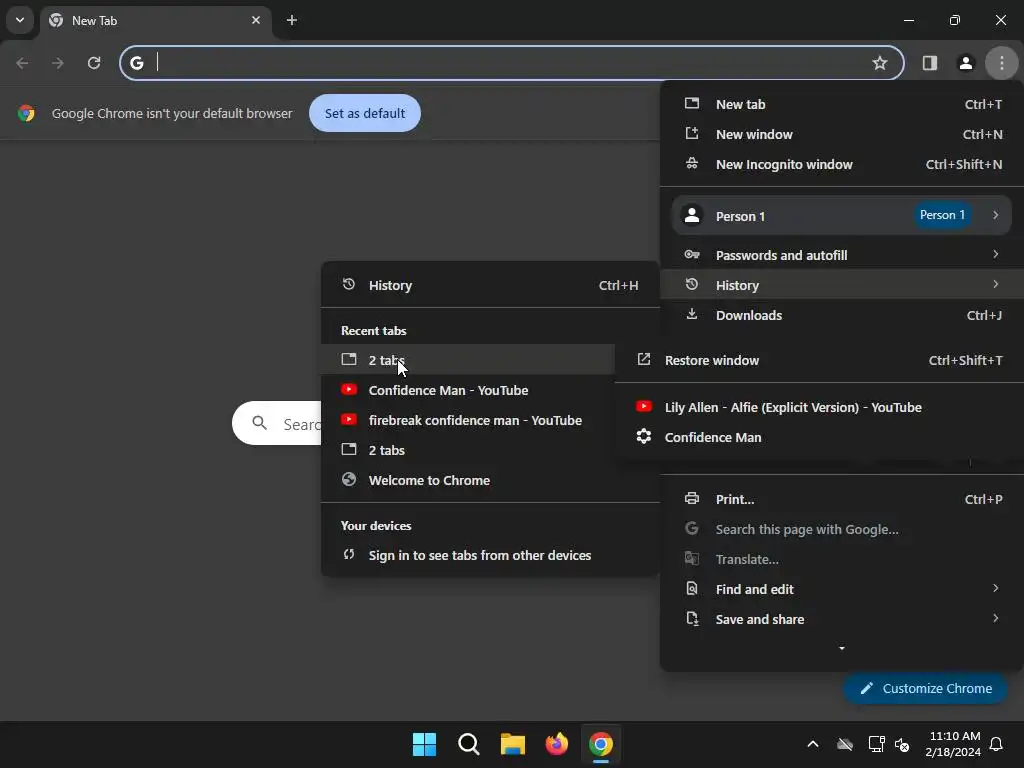This screenshot has width=1024, height=768.
Task: Open Welcome to Chrome recent tab
Action: [490, 480]
